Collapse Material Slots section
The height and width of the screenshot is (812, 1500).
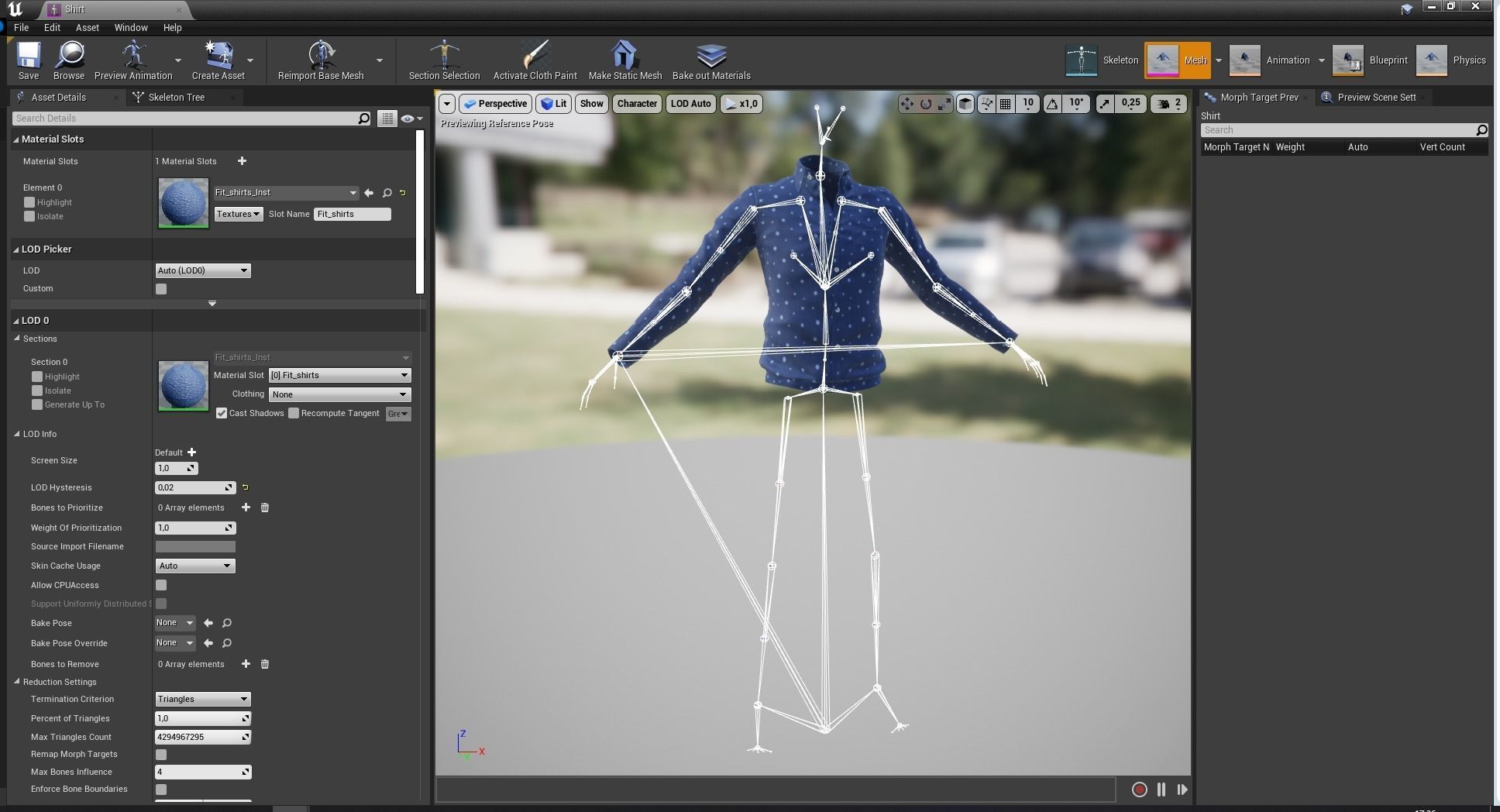point(16,139)
